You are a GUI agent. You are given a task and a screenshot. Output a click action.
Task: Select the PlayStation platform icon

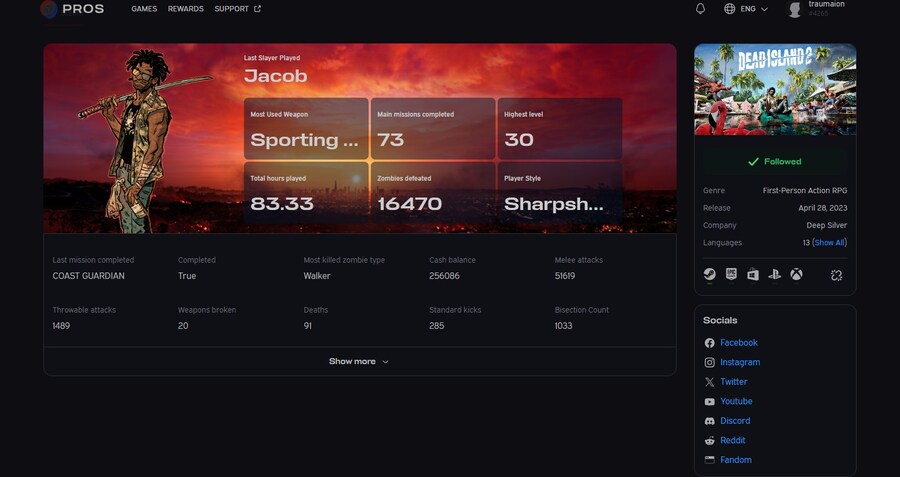(774, 275)
